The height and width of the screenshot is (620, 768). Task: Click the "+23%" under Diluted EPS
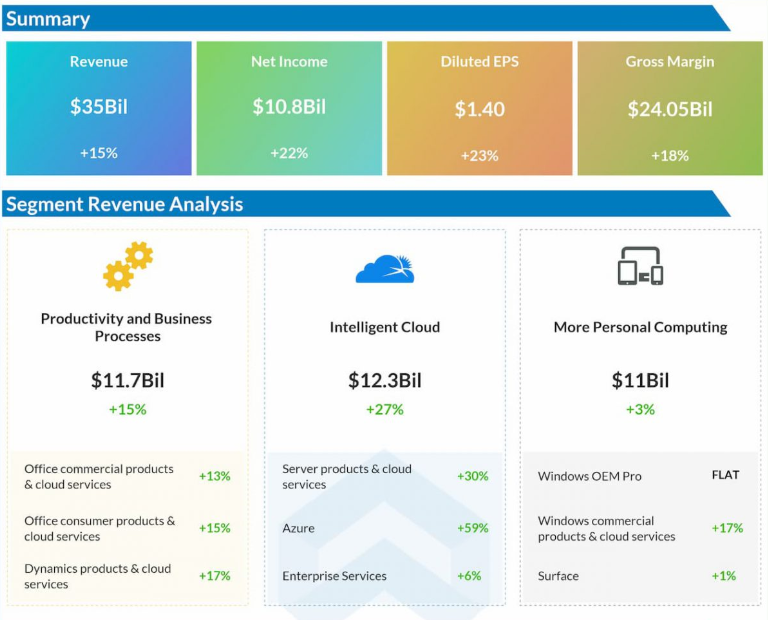(480, 156)
